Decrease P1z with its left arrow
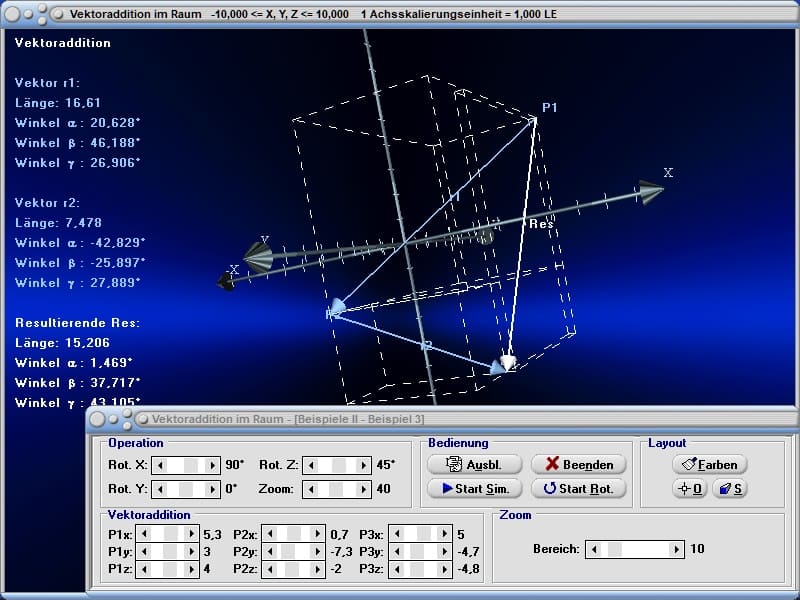Image resolution: width=800 pixels, height=600 pixels. tap(143, 568)
